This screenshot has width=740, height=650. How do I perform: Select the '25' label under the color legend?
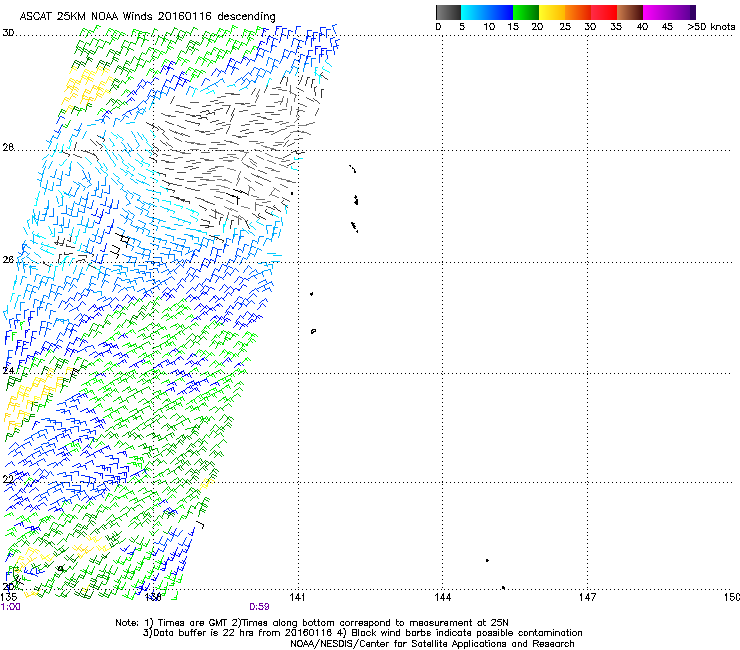(565, 27)
